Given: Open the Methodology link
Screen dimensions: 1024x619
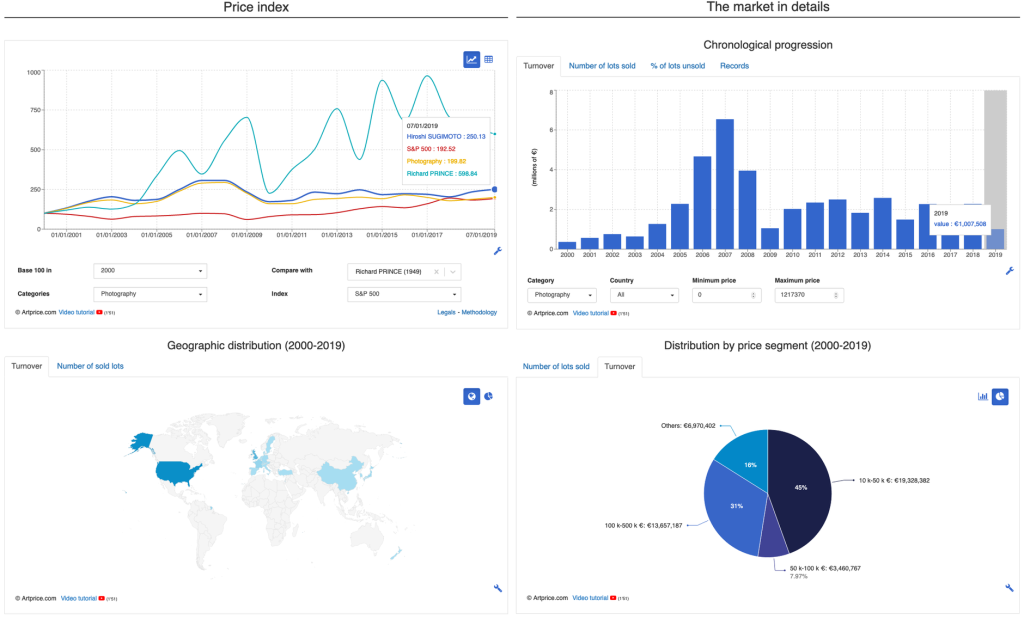Looking at the screenshot, I should pyautogui.click(x=479, y=312).
